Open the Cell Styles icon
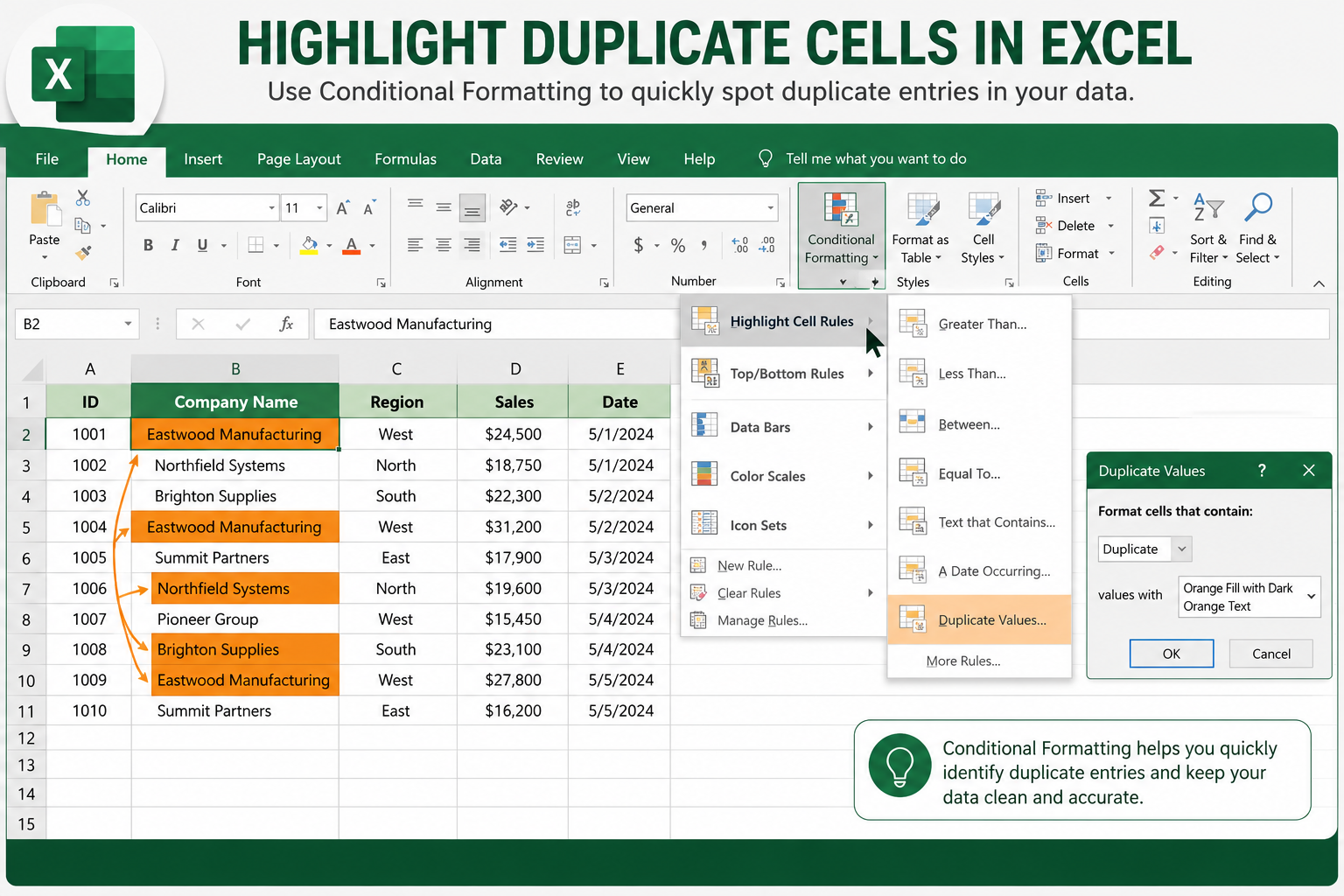The height and width of the screenshot is (896, 1344). [983, 210]
